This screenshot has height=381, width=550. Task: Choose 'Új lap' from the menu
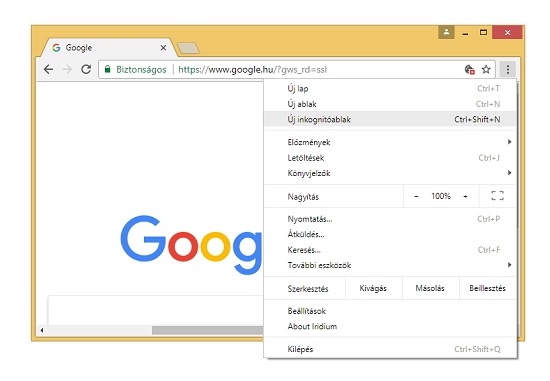coord(390,88)
